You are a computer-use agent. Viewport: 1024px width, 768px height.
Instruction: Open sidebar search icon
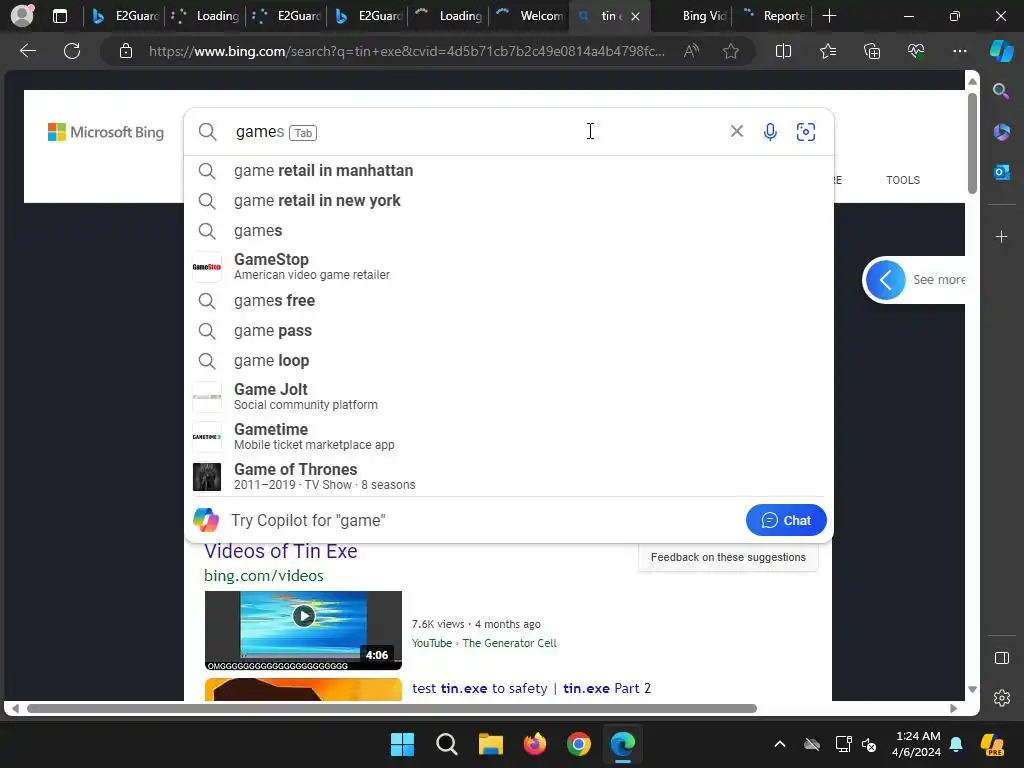point(1001,91)
